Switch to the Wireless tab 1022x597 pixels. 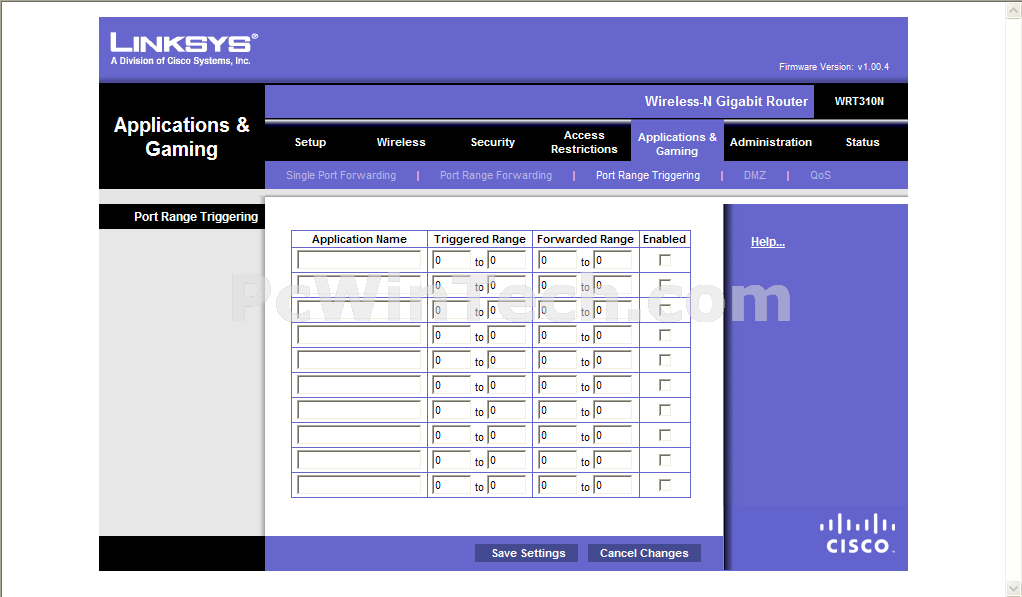click(x=401, y=142)
